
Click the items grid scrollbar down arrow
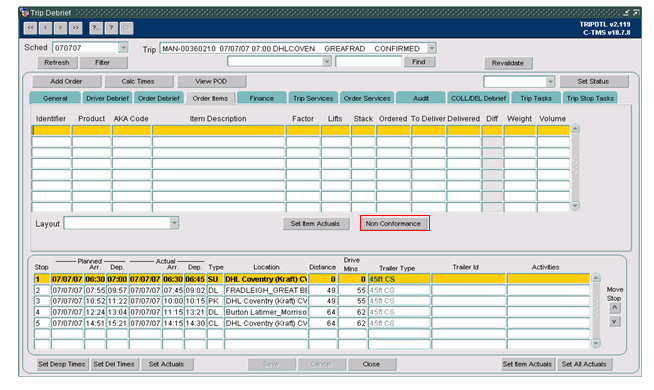[x=575, y=206]
